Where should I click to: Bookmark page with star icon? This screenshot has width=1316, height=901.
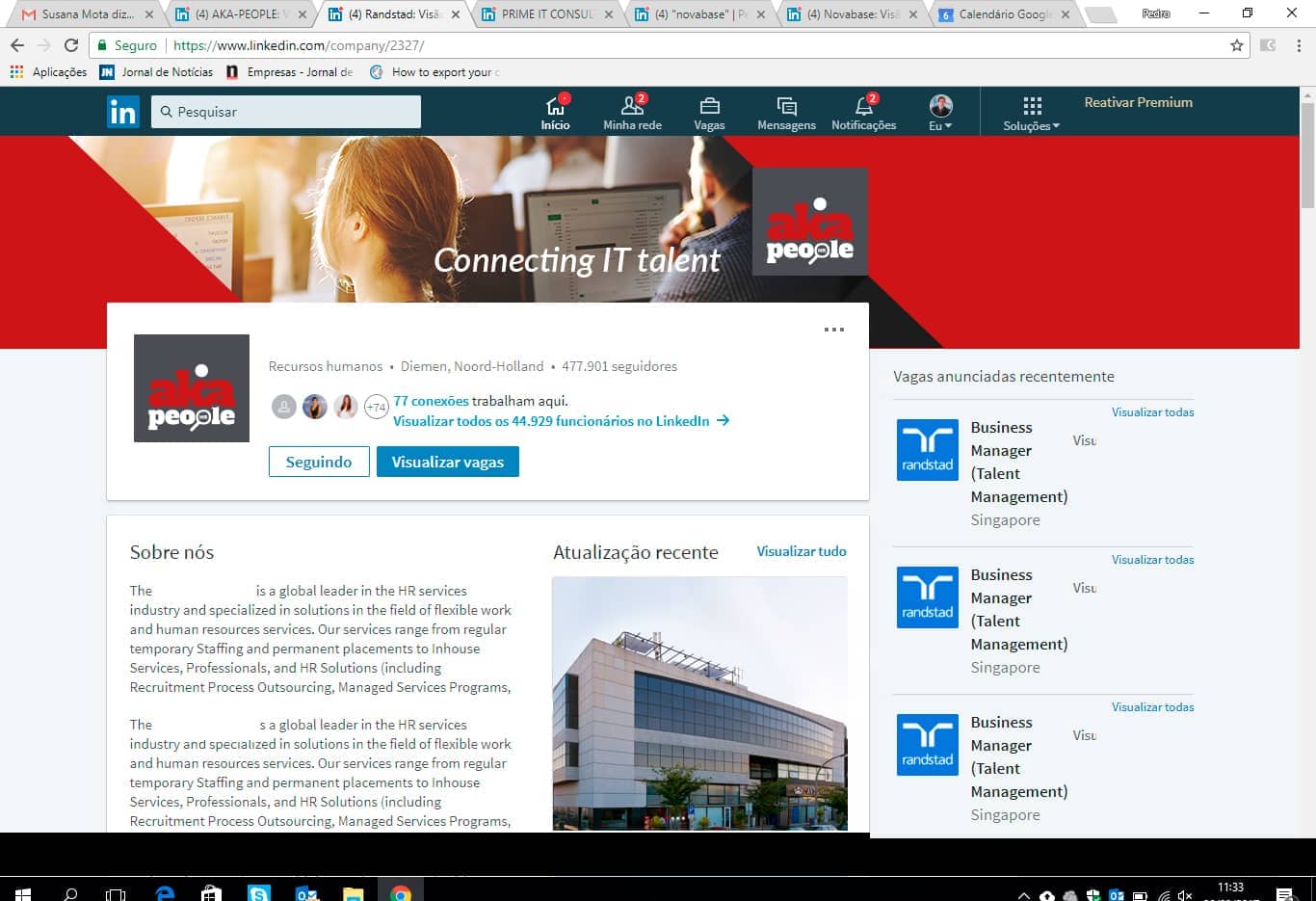click(1237, 45)
